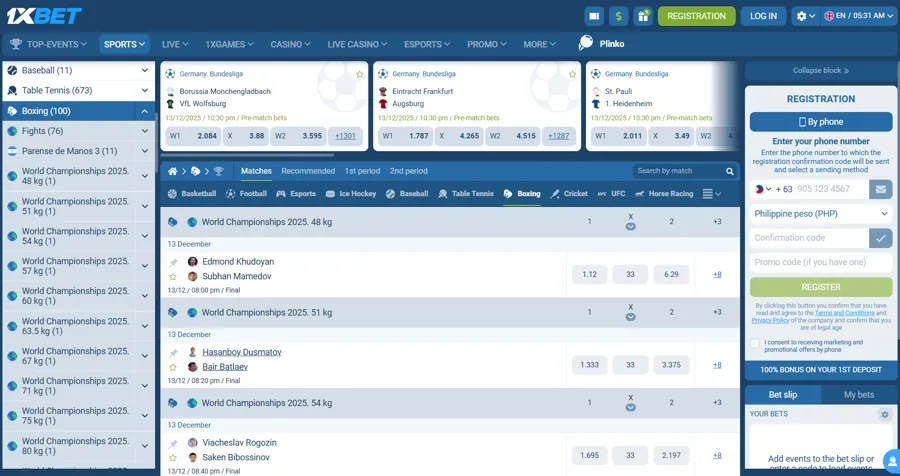
Task: Click Collapse block
Action: pyautogui.click(x=821, y=71)
